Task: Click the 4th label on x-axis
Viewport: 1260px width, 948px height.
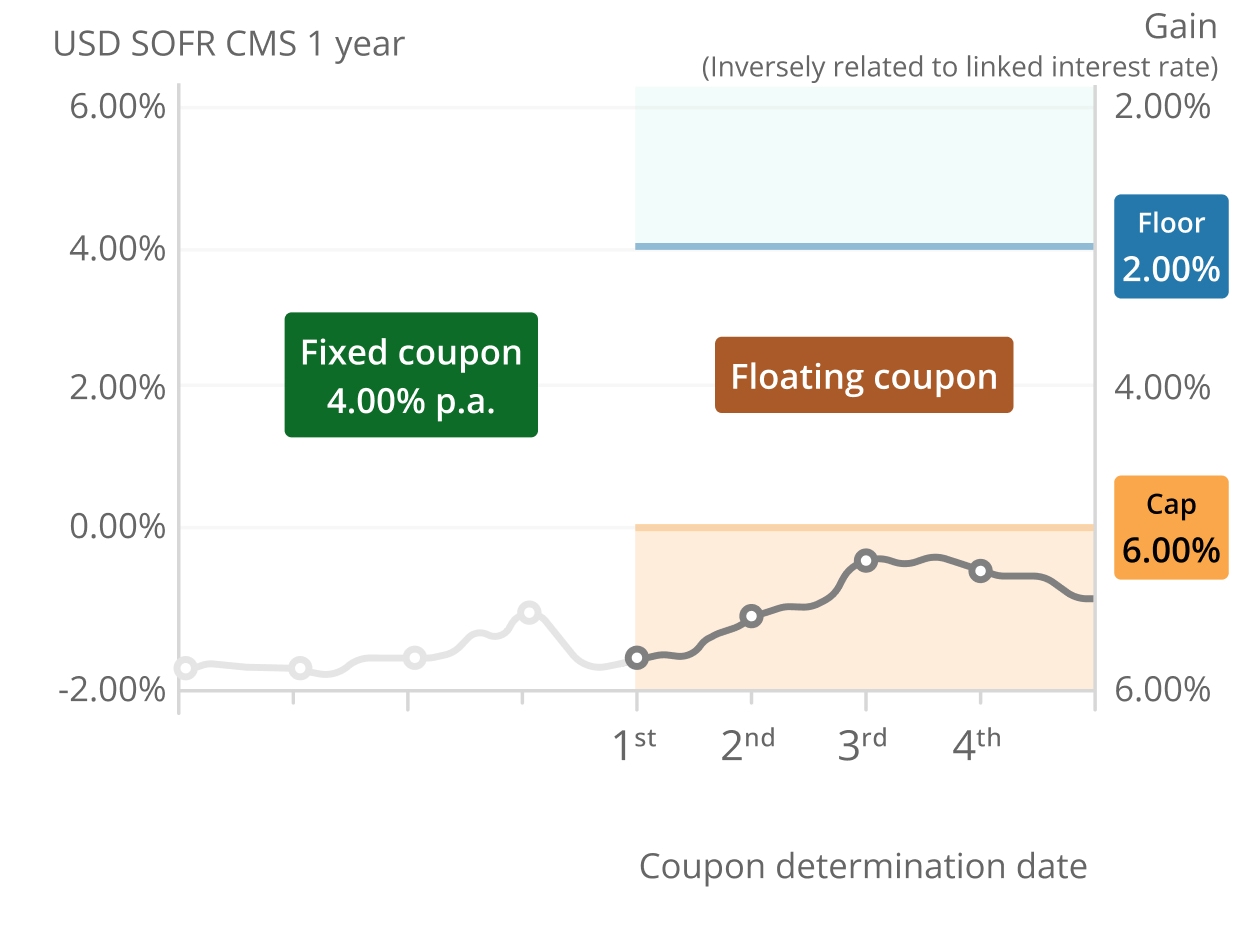Action: 976,745
